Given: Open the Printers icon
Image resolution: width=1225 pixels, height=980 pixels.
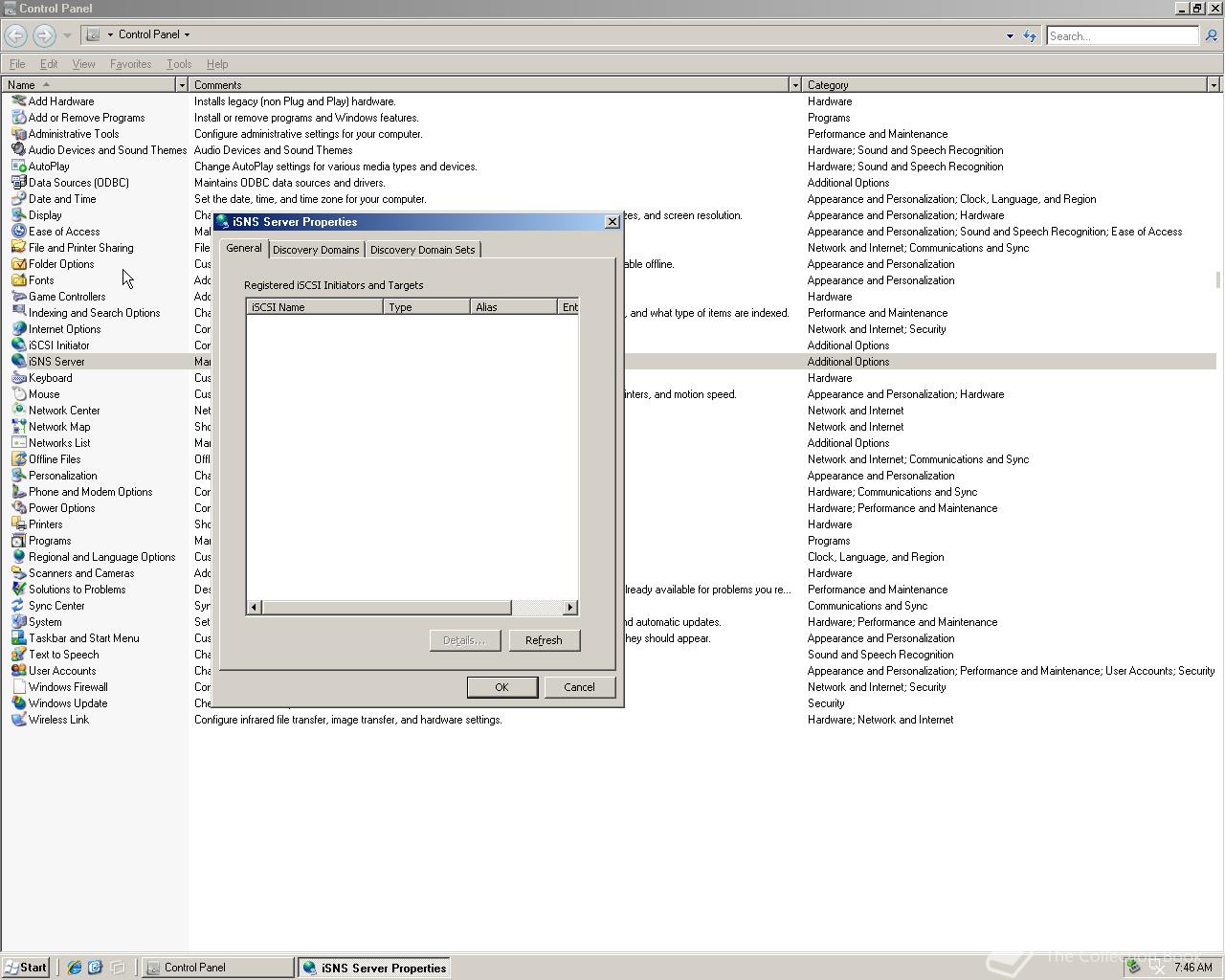Looking at the screenshot, I should [18, 524].
